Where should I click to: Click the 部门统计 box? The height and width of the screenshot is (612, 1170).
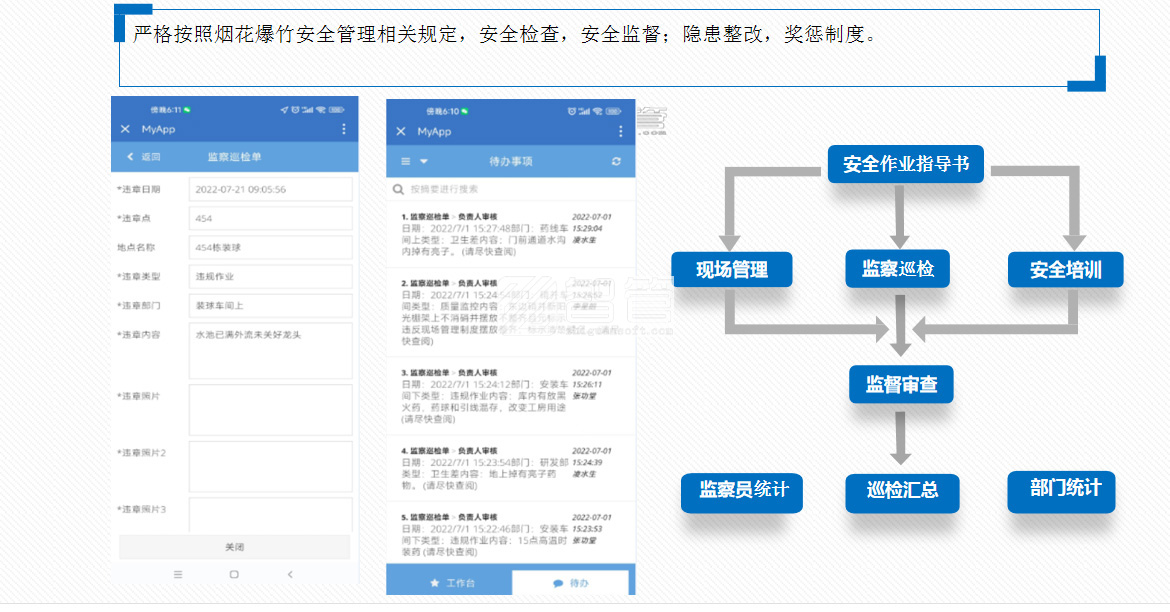pos(1061,491)
